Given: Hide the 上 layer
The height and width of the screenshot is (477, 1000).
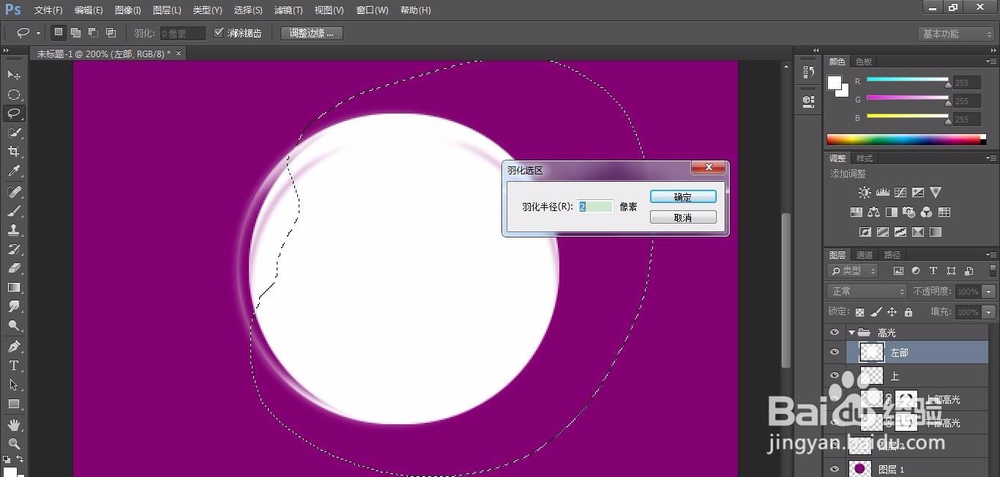Looking at the screenshot, I should (834, 375).
